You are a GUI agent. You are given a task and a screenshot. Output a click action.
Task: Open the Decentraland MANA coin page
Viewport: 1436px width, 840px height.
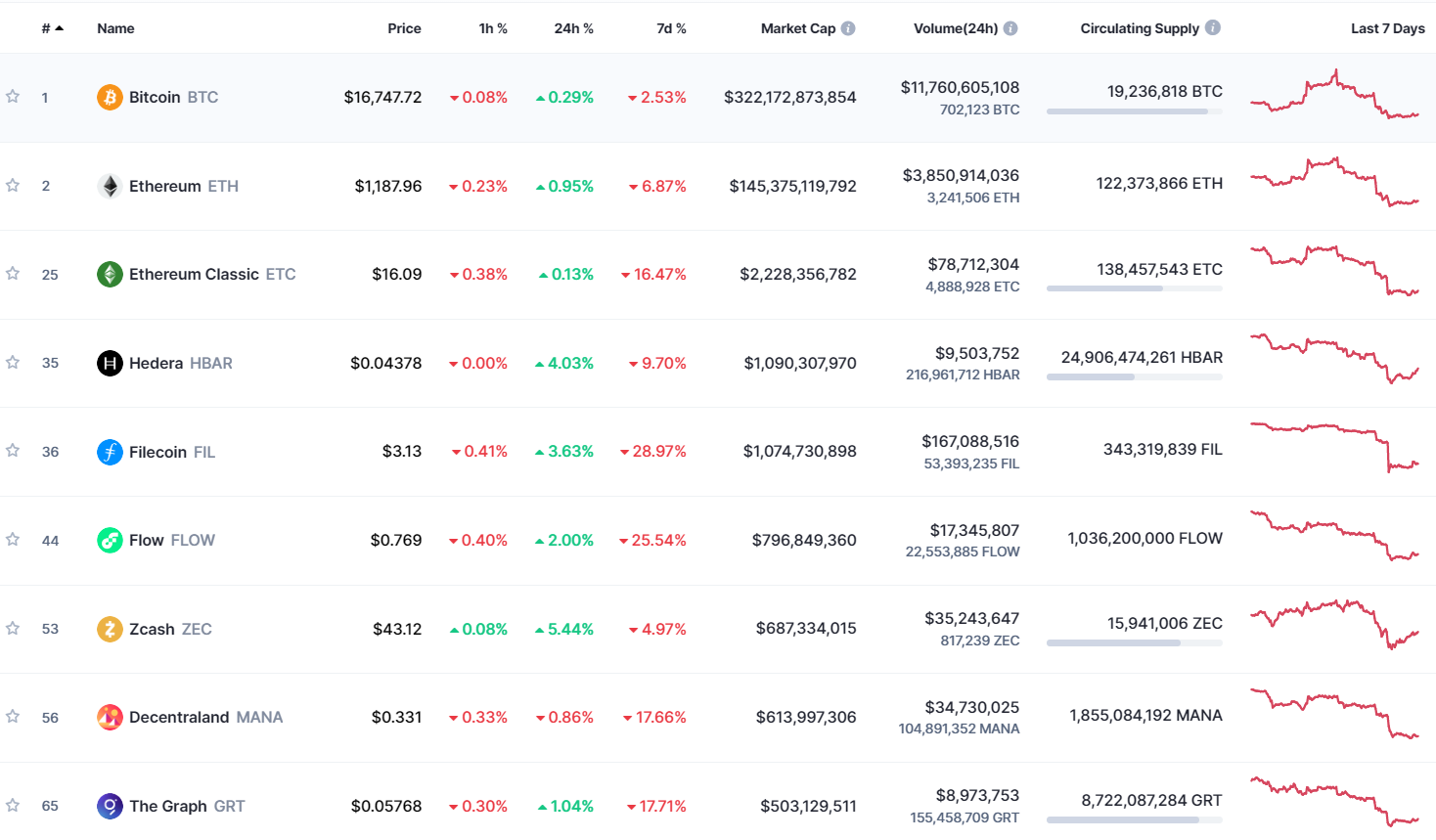click(205, 717)
